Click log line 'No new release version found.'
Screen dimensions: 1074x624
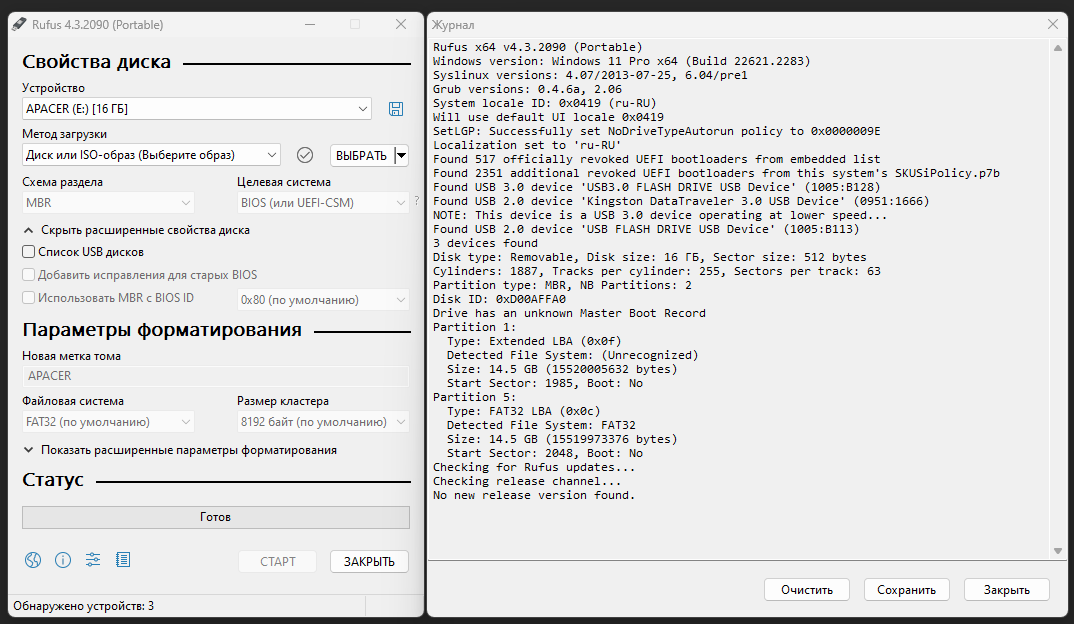pyautogui.click(x=534, y=495)
